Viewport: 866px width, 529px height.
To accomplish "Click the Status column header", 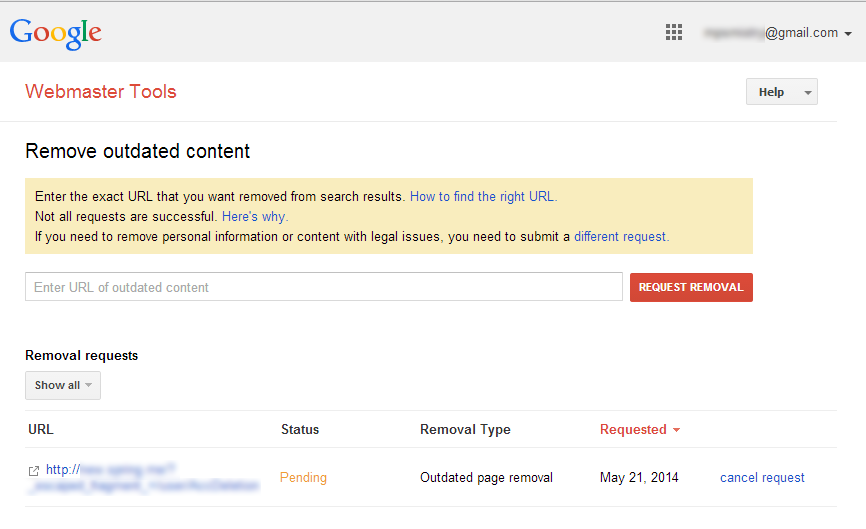I will [300, 430].
